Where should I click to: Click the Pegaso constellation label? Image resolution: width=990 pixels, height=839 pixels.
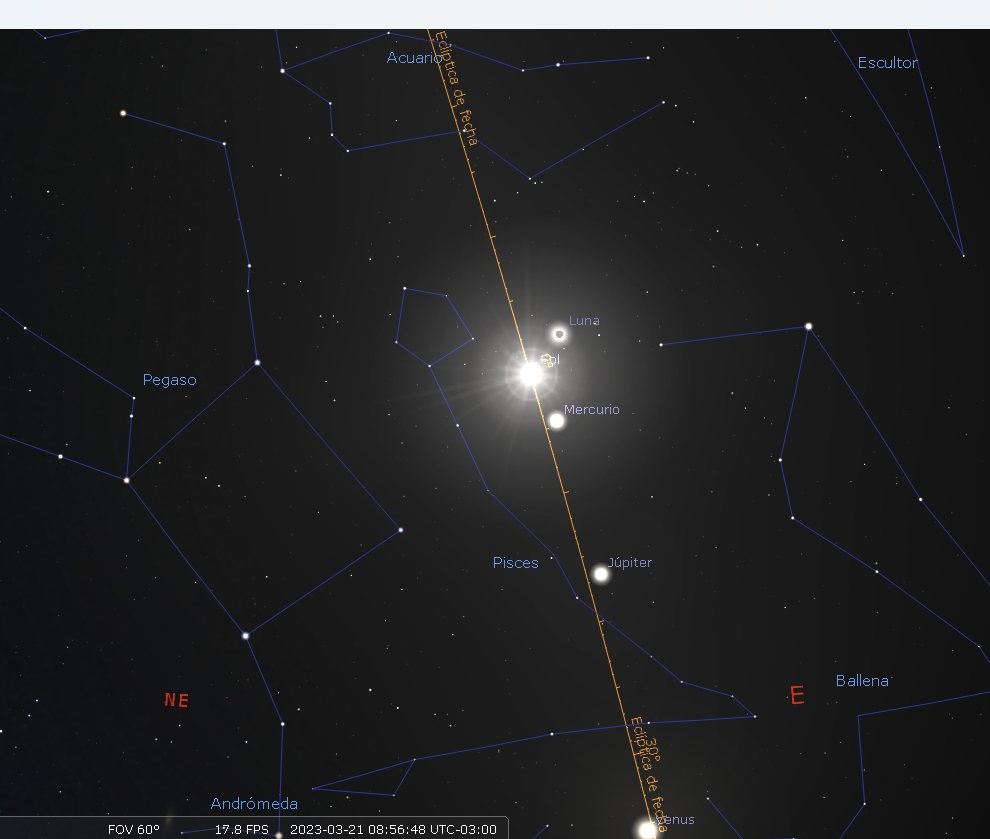click(169, 380)
